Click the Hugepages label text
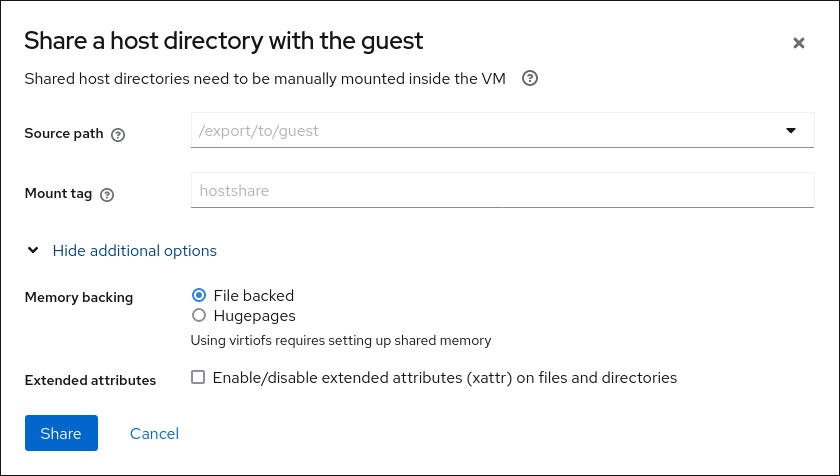840x476 pixels. coord(254,316)
